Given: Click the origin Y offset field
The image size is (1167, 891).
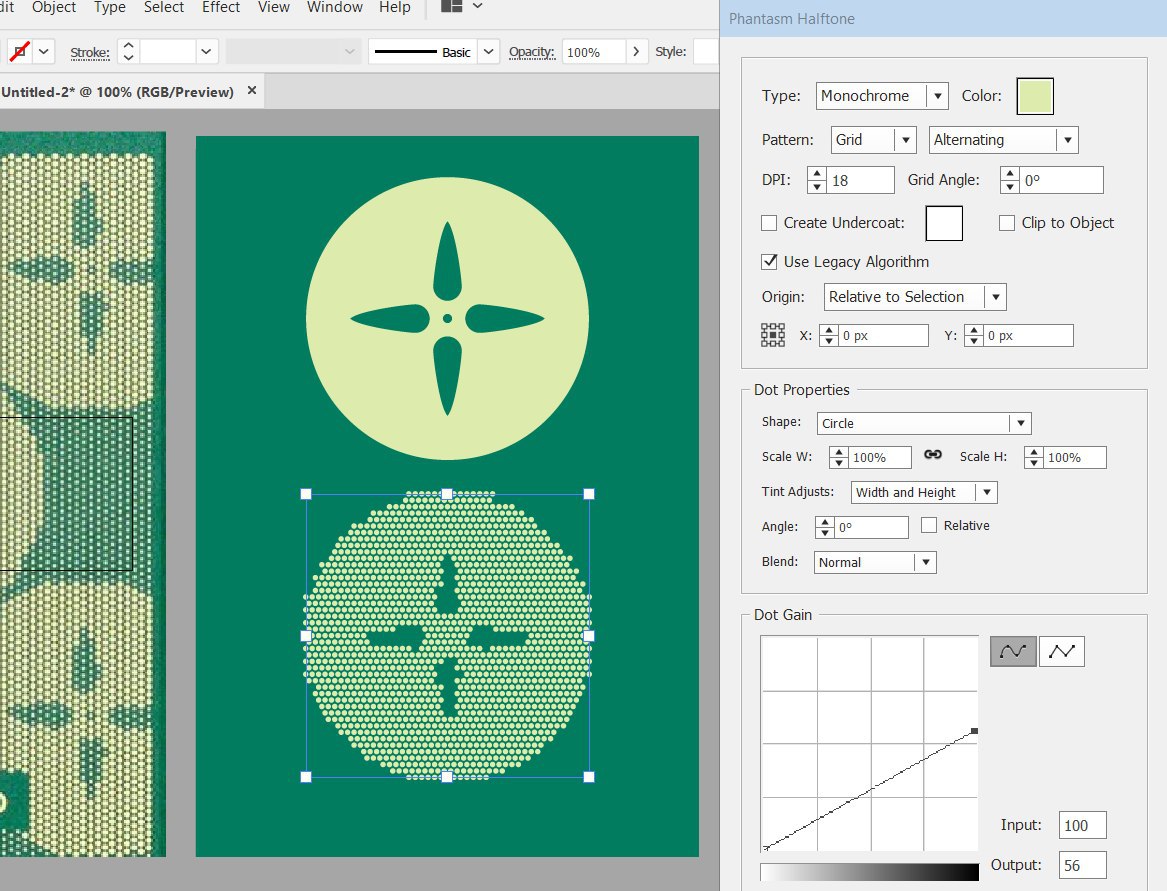Looking at the screenshot, I should (1029, 336).
